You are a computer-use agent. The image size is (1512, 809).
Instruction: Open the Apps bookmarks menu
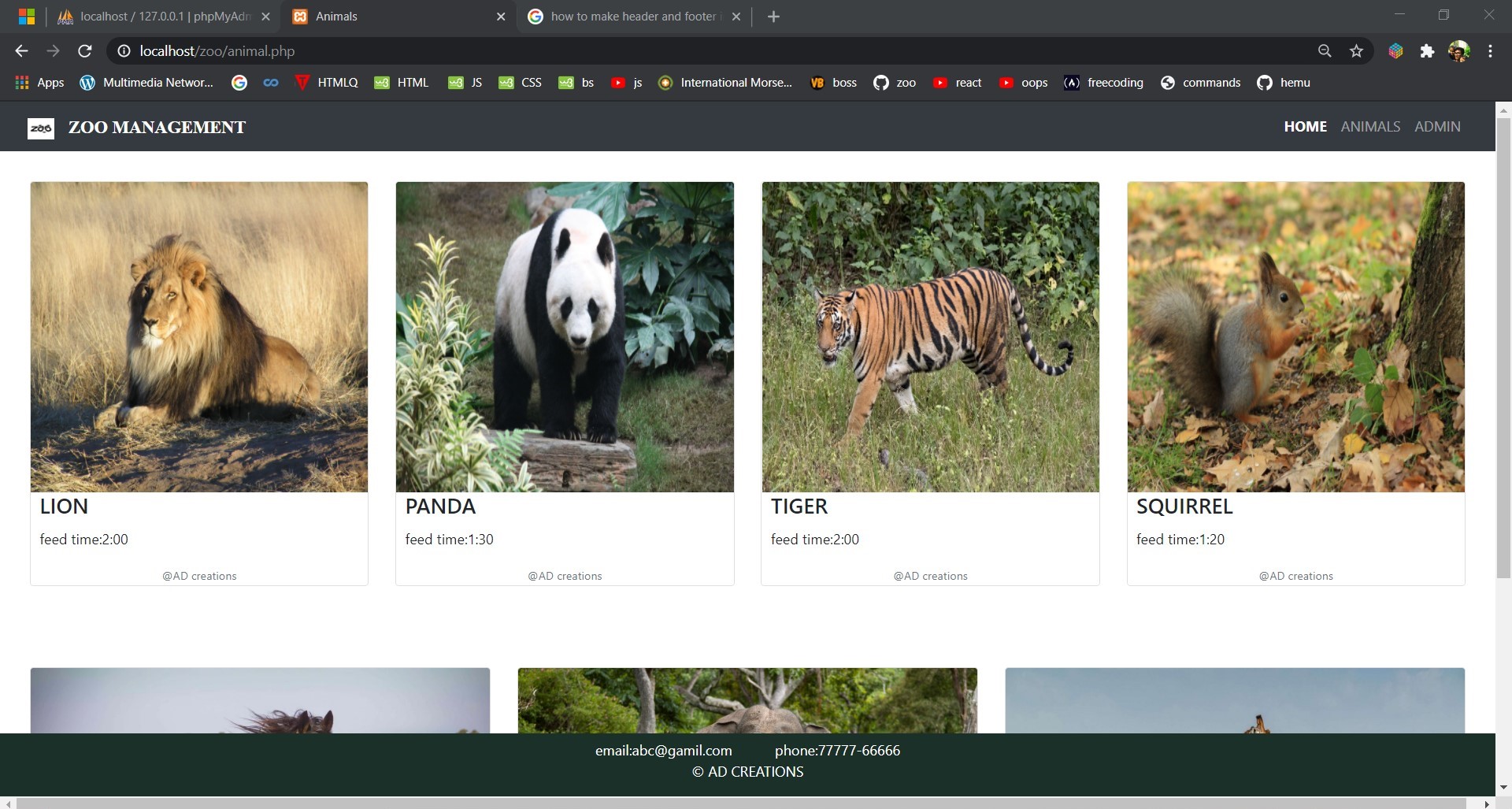point(39,82)
